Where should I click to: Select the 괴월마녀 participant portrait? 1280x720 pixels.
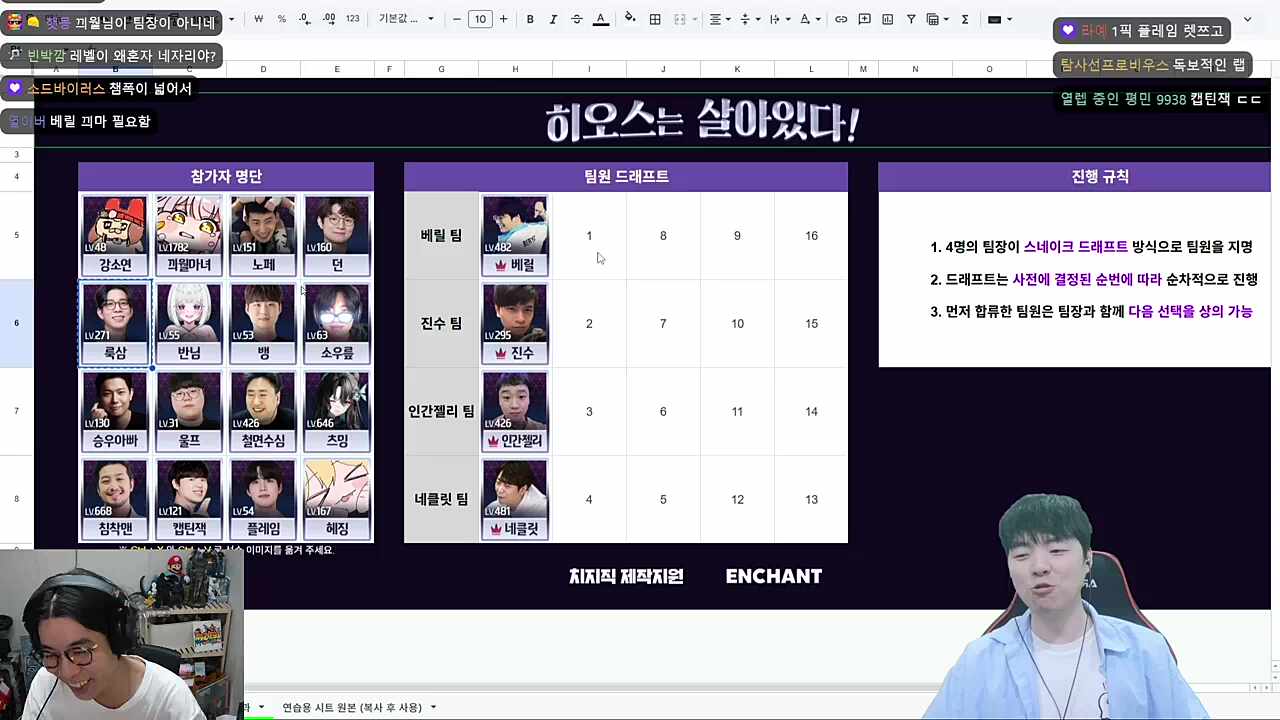point(189,235)
